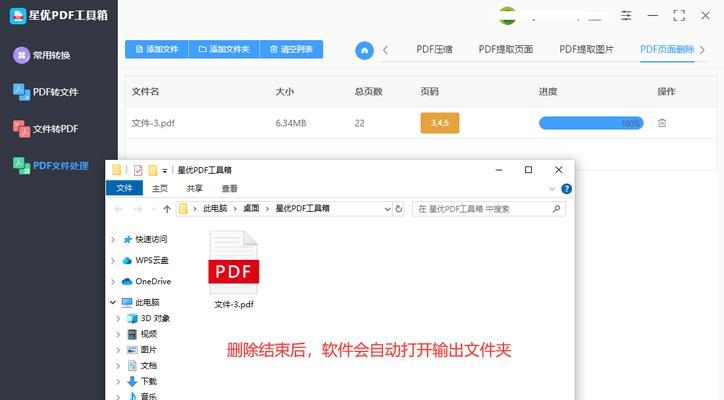Click the 100% progress bar of 文件-3.pdf
Screen dimensions: 724x400
point(591,123)
